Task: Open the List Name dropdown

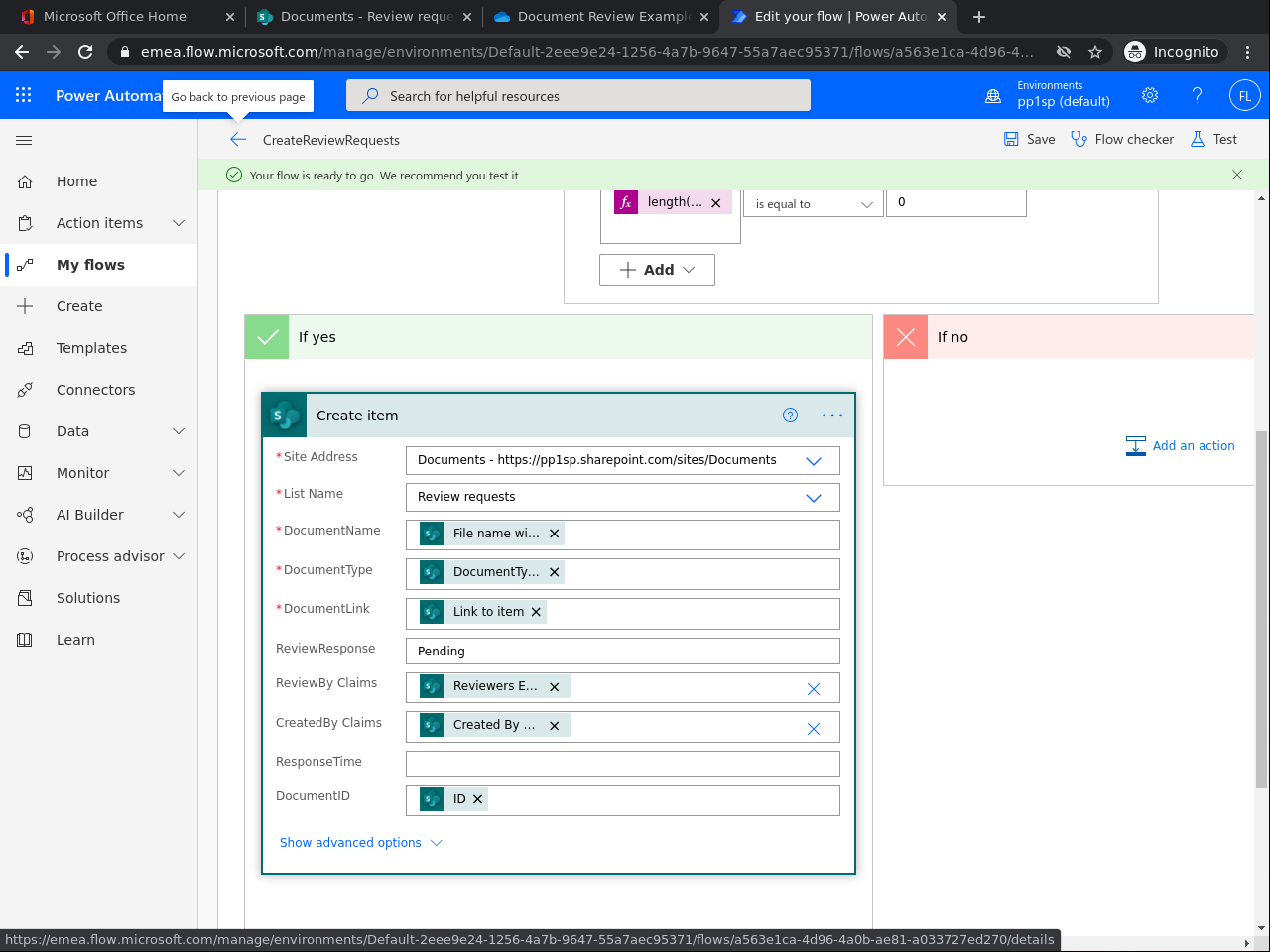Action: (814, 498)
